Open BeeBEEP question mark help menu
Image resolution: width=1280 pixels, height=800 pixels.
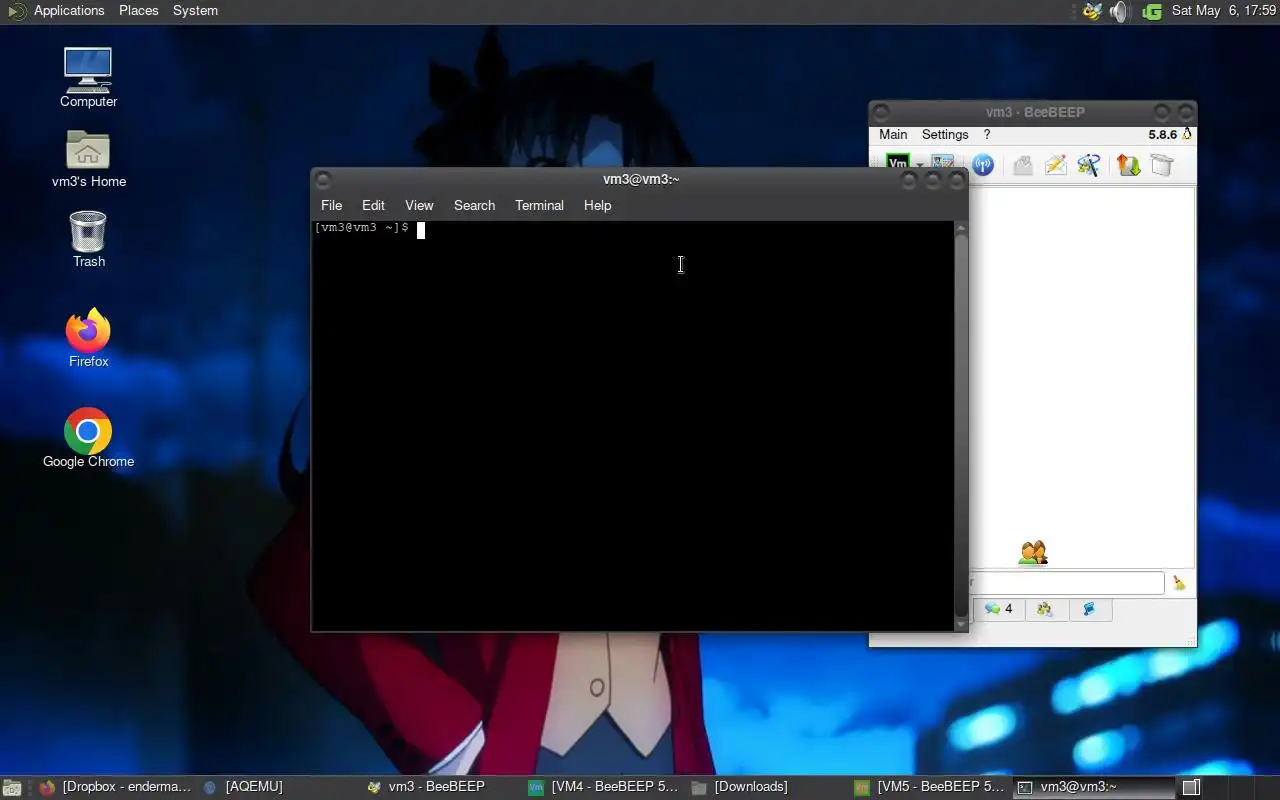(987, 134)
